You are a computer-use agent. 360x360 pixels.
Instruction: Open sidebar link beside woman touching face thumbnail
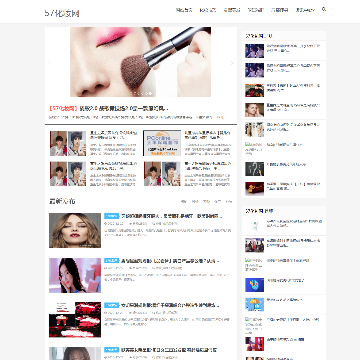[x=293, y=107]
